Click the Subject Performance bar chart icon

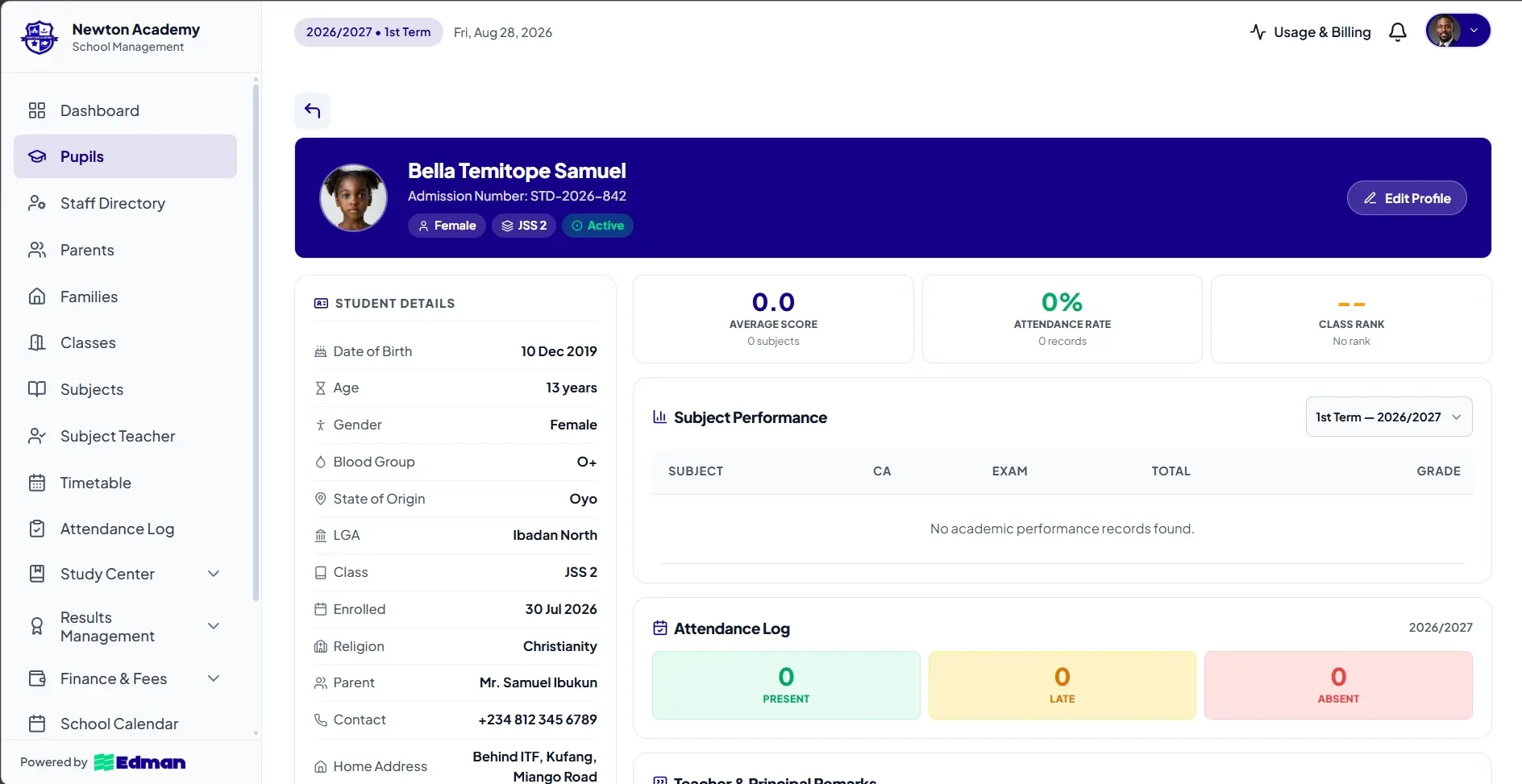pyautogui.click(x=659, y=417)
